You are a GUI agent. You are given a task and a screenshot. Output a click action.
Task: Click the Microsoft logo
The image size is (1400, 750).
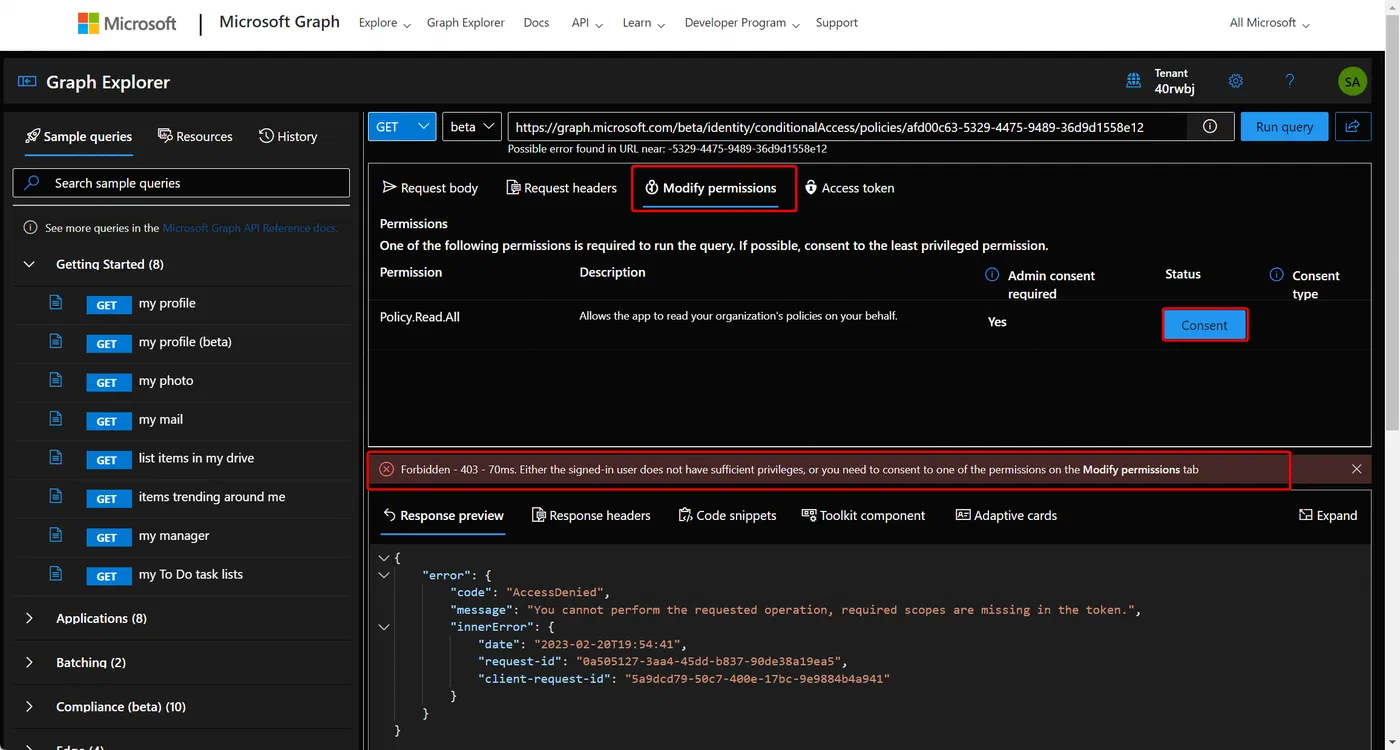coord(127,22)
